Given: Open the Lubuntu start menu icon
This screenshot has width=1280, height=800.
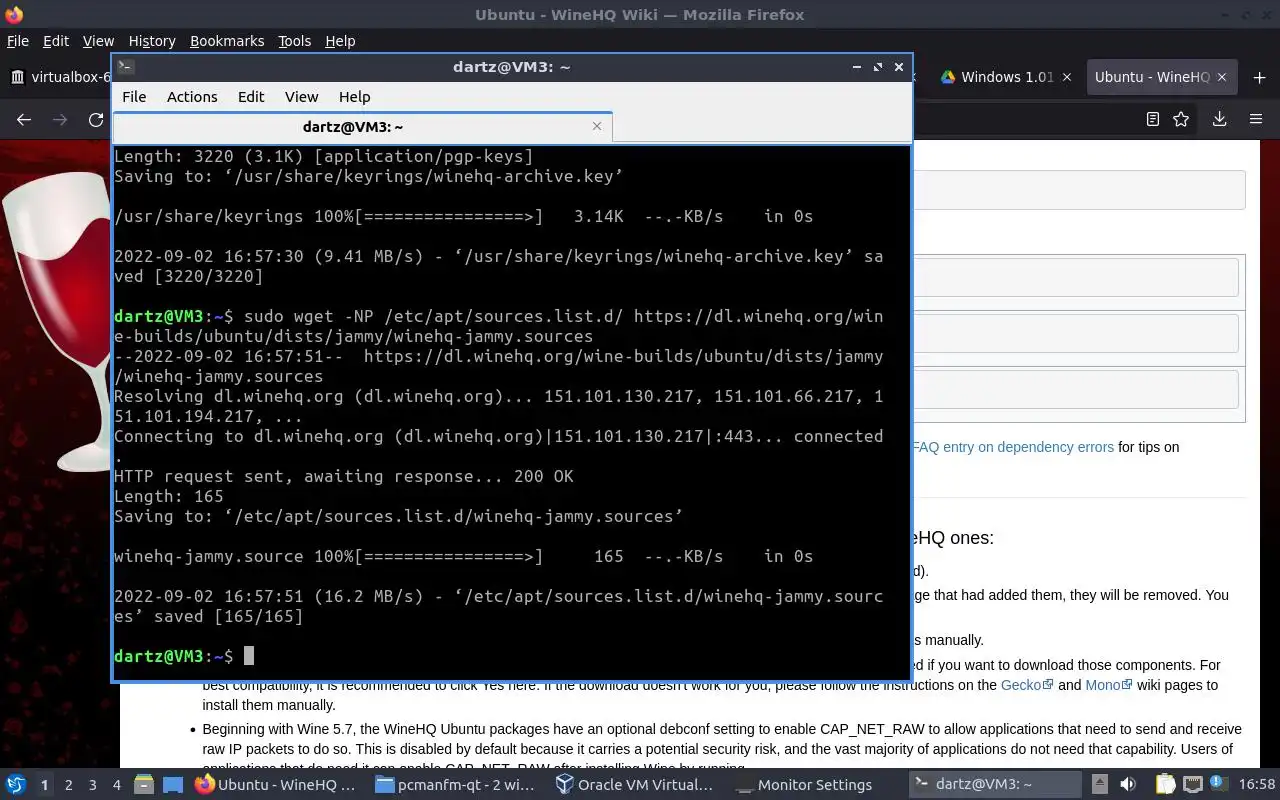Looking at the screenshot, I should pyautogui.click(x=15, y=785).
